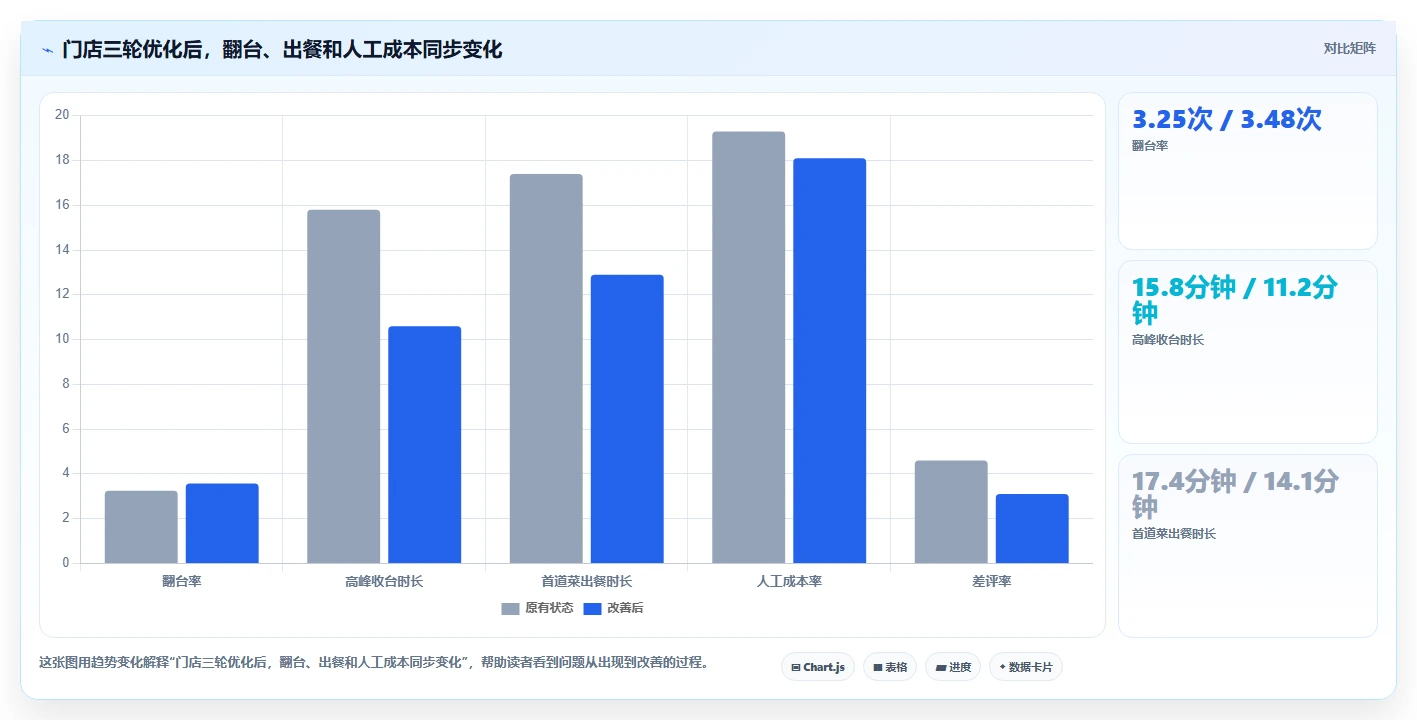
Task: Toggle the 改善后 legend item
Action: click(613, 608)
